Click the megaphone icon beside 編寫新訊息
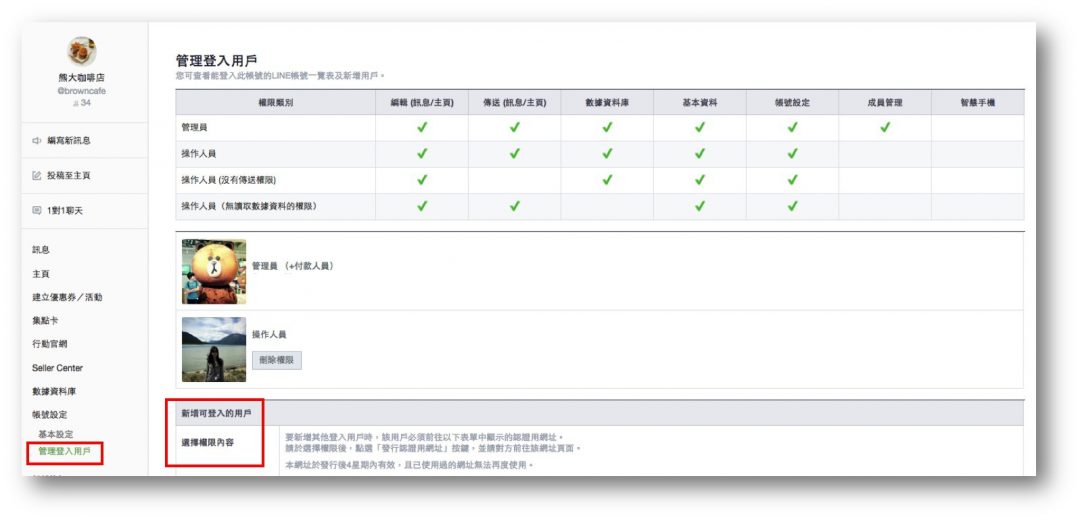 [x=37, y=141]
